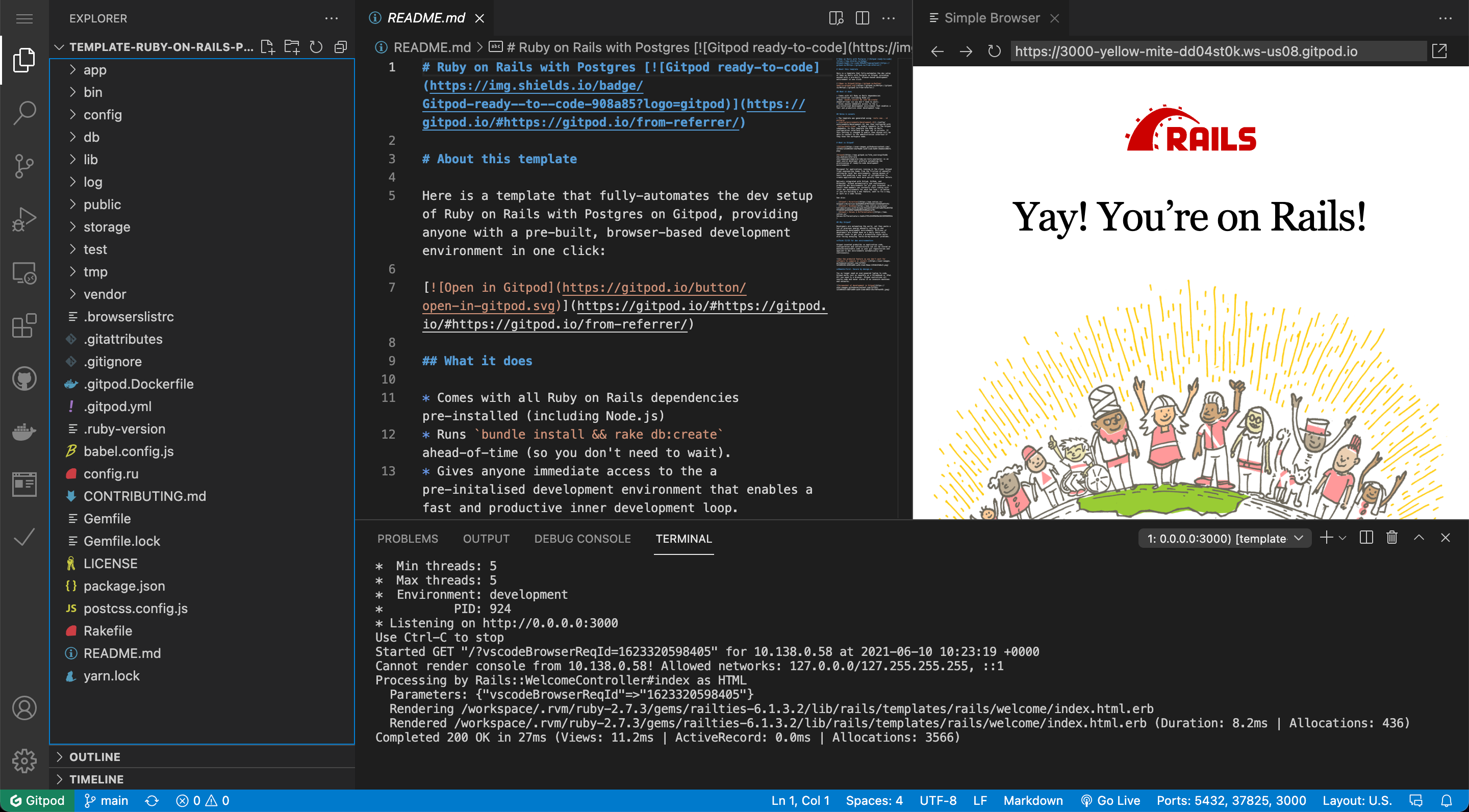Open the Gemfile in Explorer
Viewport: 1469px width, 812px height.
pyautogui.click(x=202, y=519)
